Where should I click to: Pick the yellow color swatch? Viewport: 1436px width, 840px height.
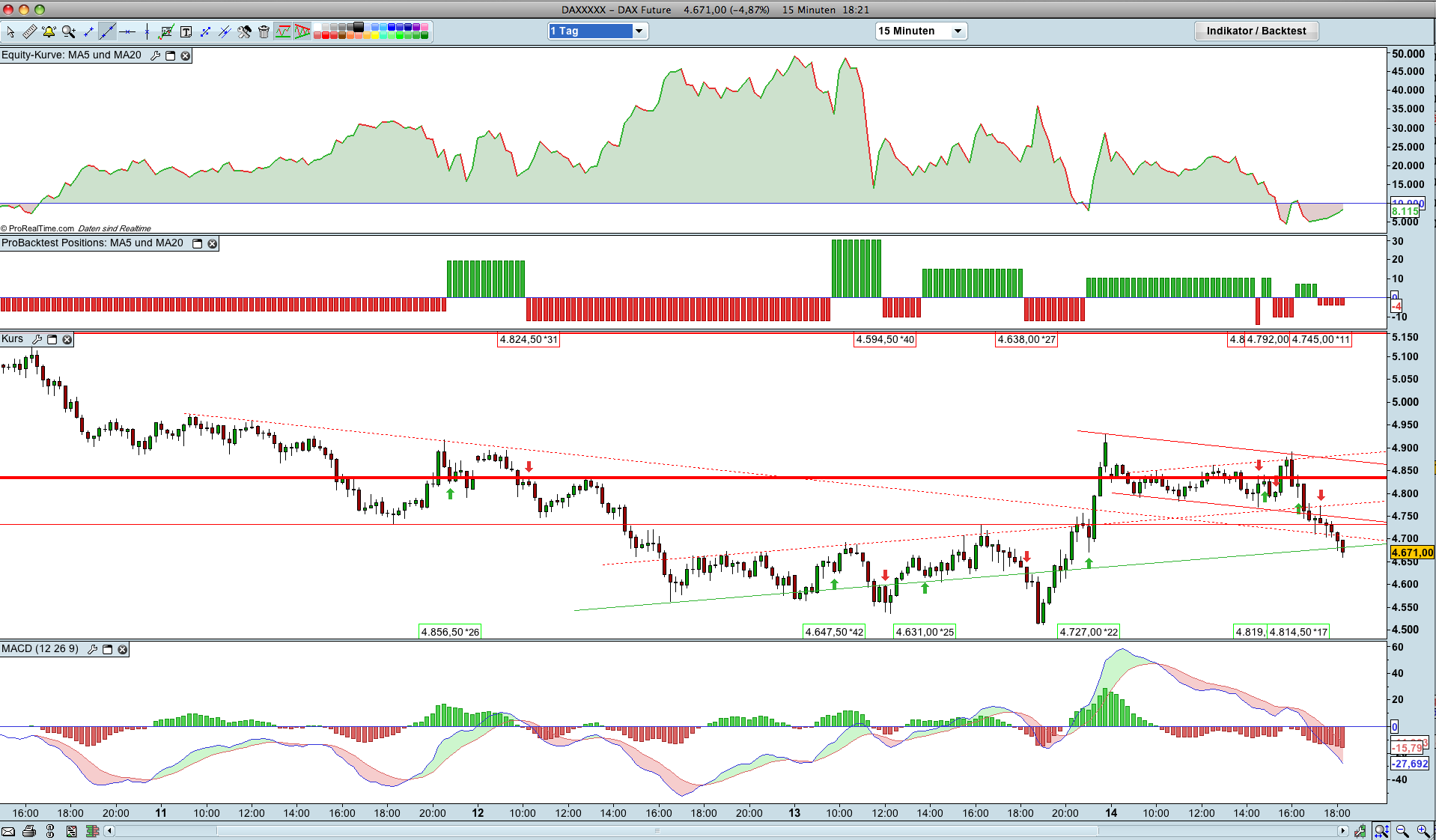(375, 35)
